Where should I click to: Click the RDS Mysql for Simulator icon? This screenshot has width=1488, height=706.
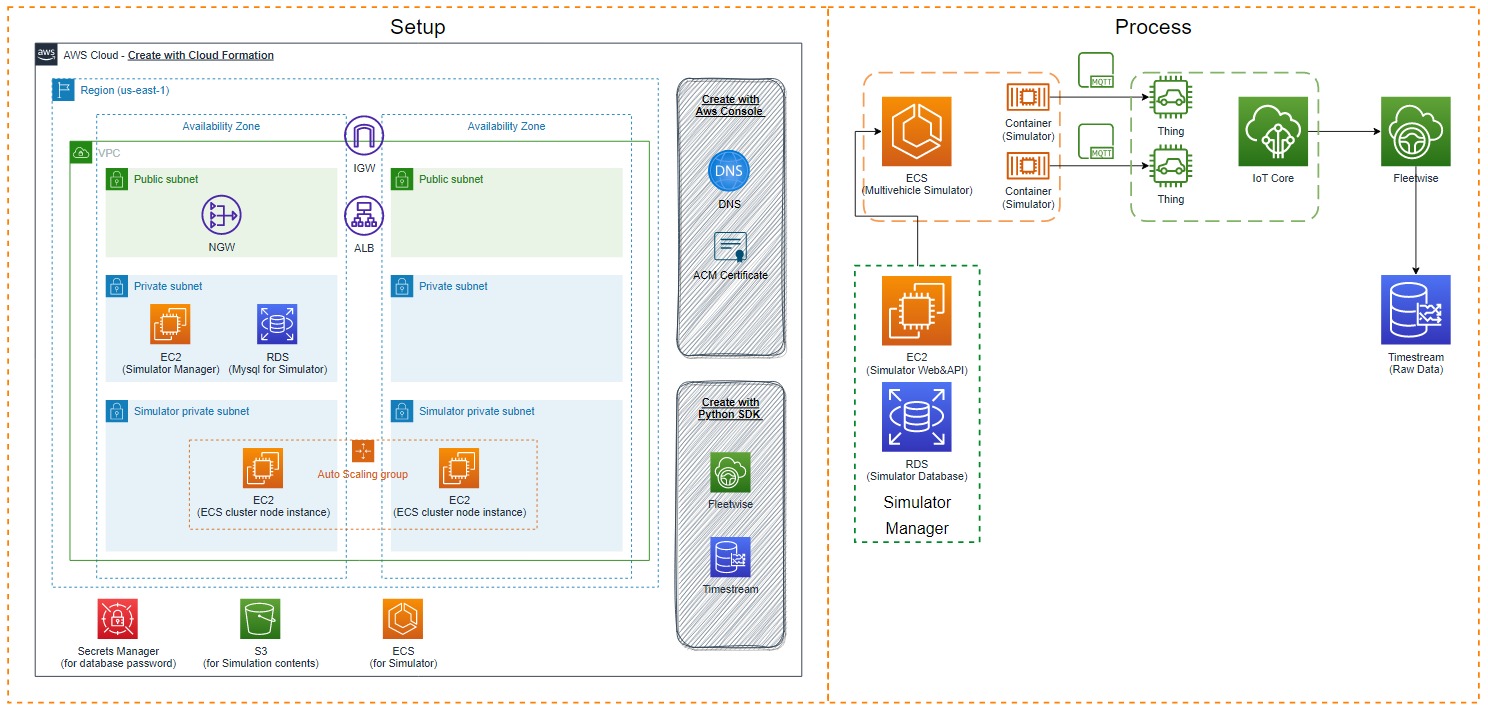click(x=277, y=324)
